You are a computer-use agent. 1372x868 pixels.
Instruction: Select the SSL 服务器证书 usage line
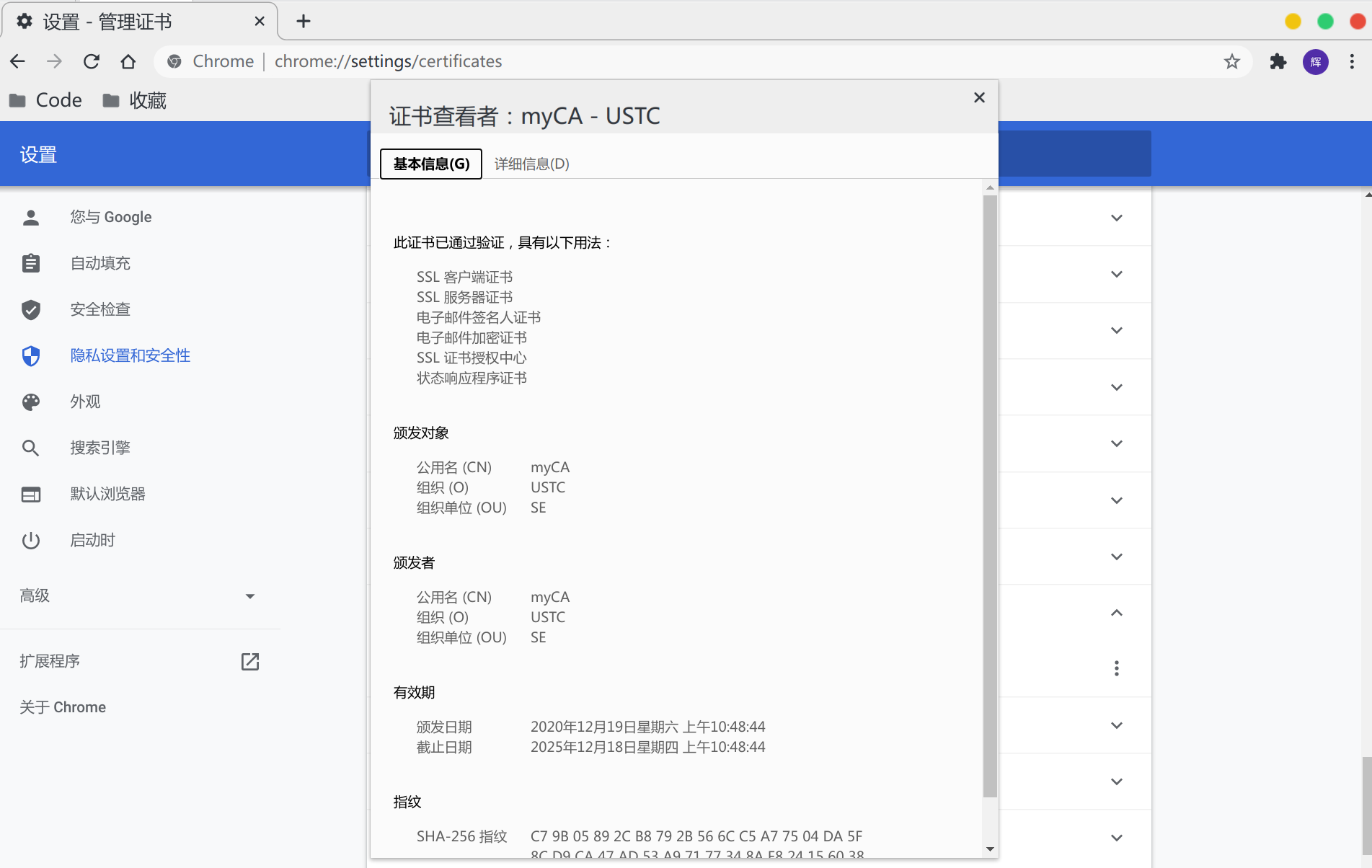(464, 298)
